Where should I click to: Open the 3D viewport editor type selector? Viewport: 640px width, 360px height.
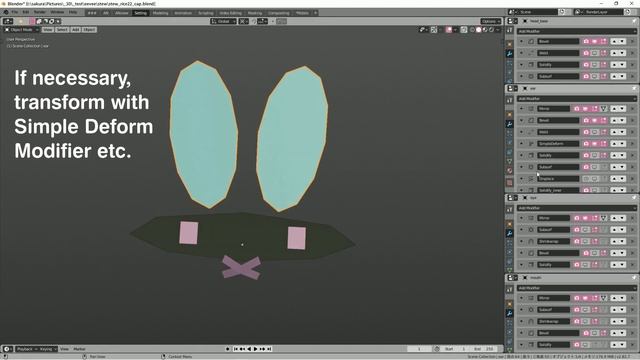8,21
